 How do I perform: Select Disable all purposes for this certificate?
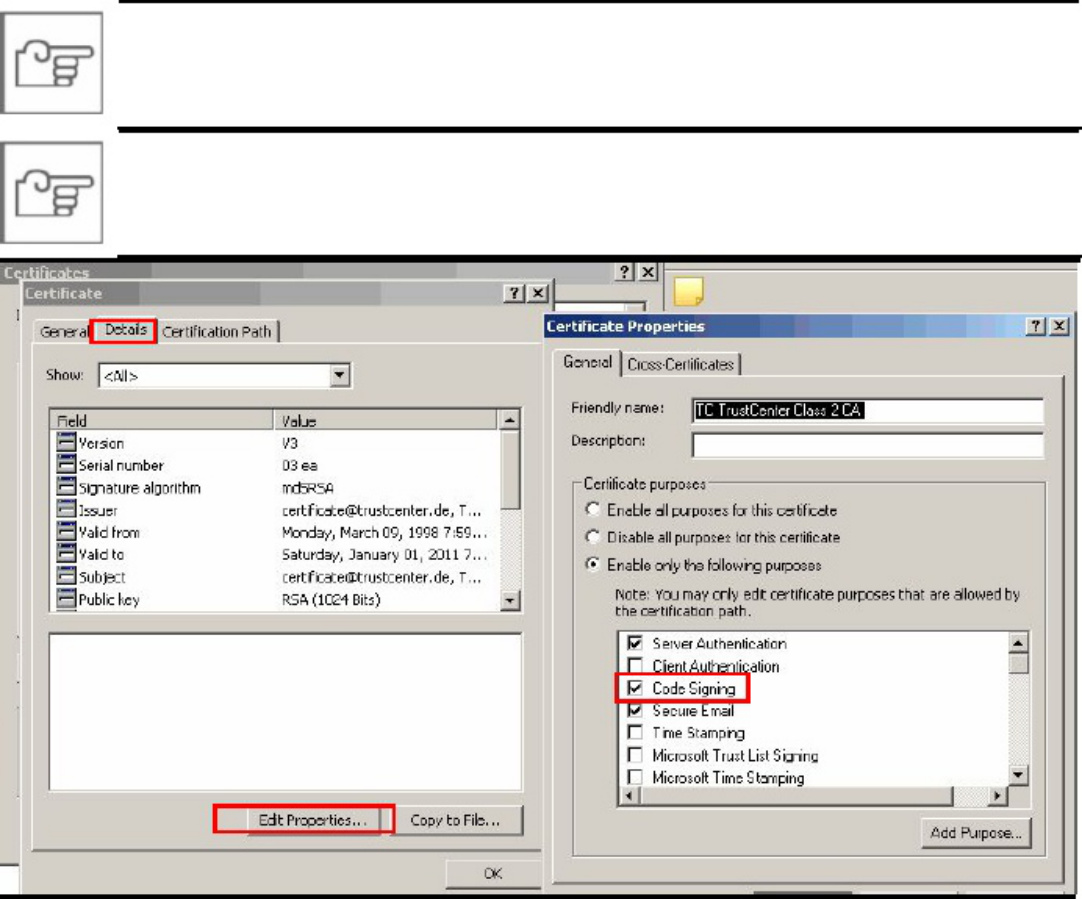(x=593, y=537)
